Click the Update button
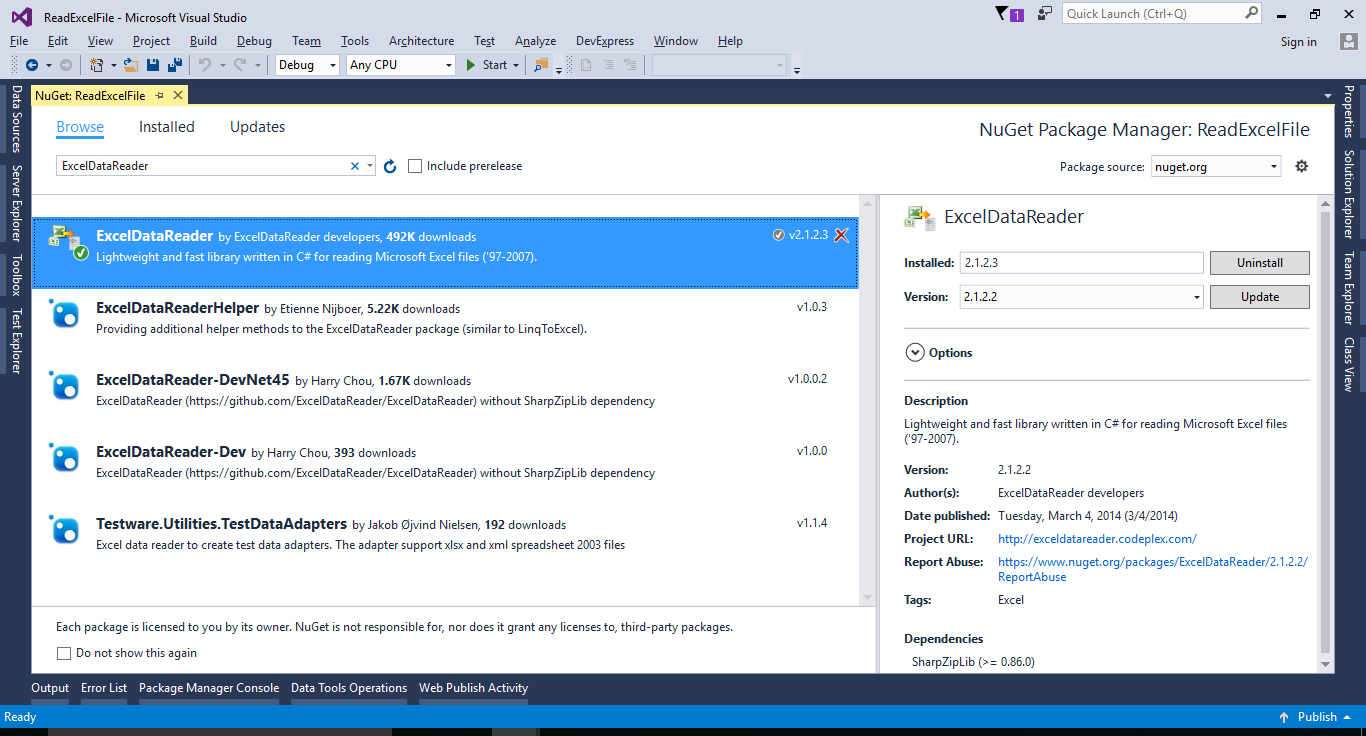This screenshot has width=1366, height=736. click(x=1259, y=297)
